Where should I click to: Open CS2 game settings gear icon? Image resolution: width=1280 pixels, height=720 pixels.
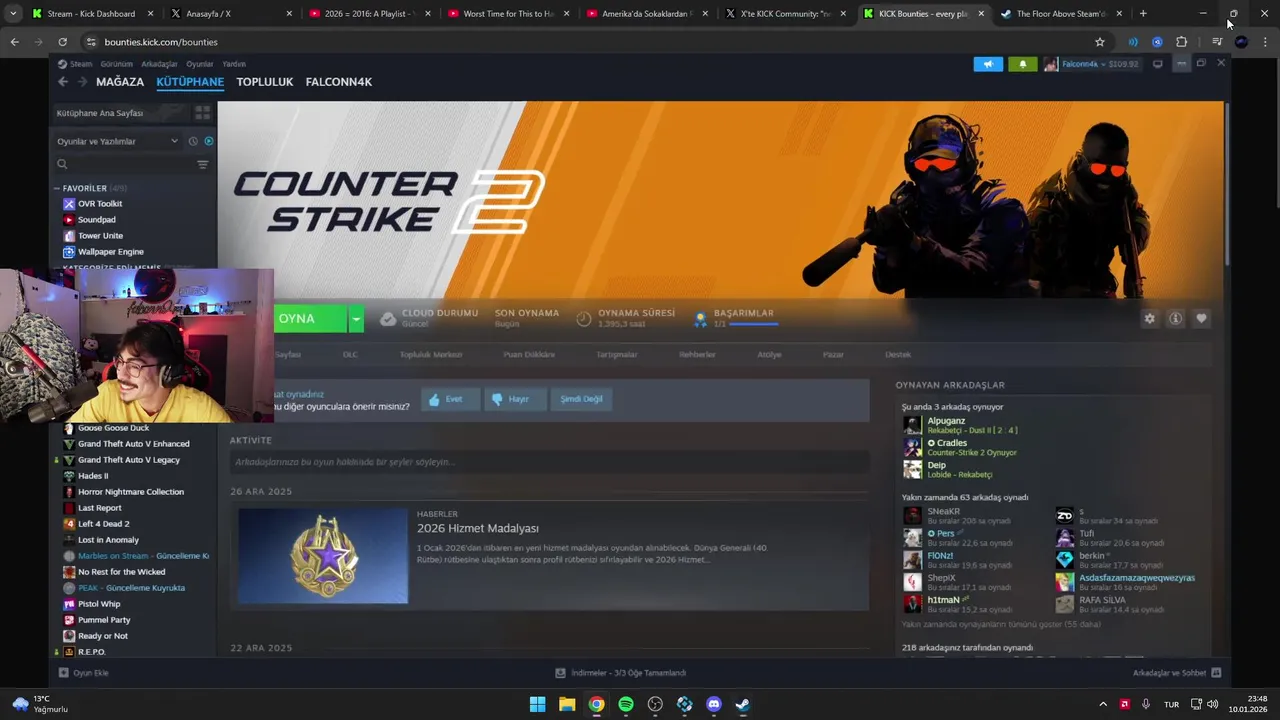pyautogui.click(x=1149, y=318)
